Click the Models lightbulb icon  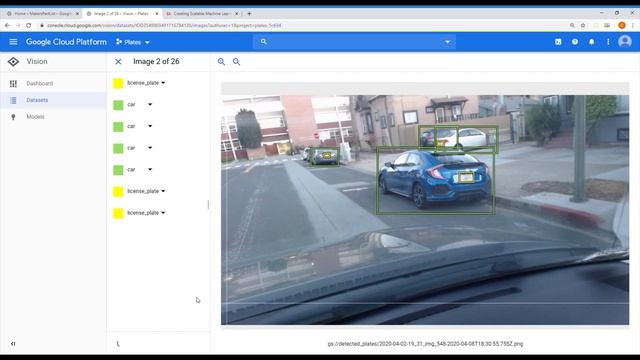click(13, 117)
